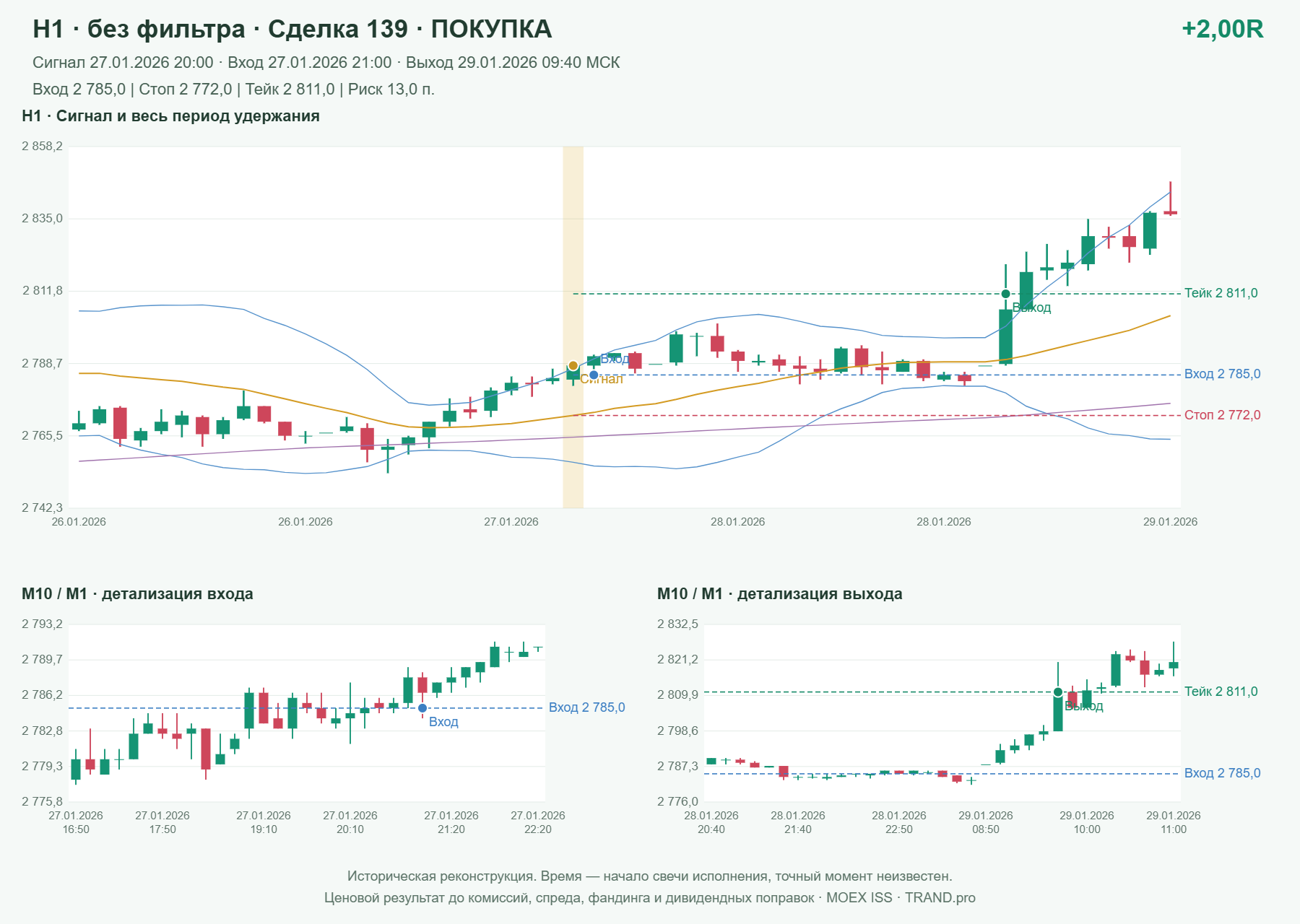This screenshot has width=1300, height=924.
Task: Click the 2 835,0 price axis label
Action: coord(42,219)
